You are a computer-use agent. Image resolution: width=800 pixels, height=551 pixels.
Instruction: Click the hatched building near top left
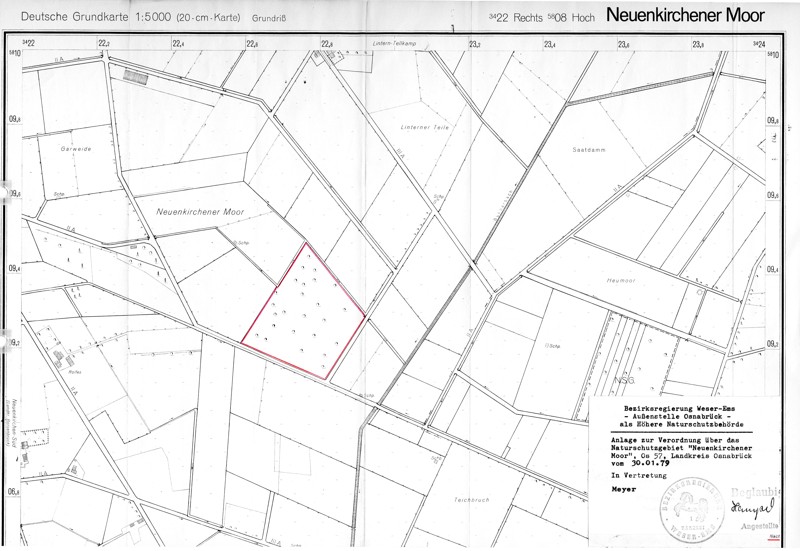tap(135, 75)
